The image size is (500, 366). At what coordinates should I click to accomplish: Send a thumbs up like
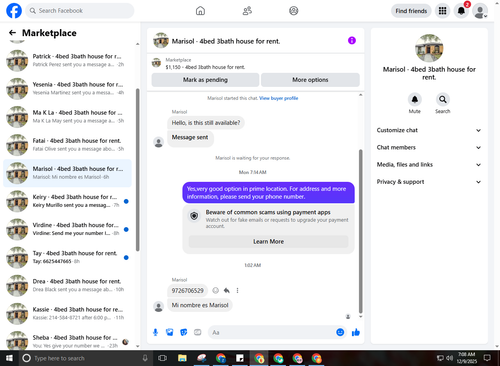tap(356, 332)
